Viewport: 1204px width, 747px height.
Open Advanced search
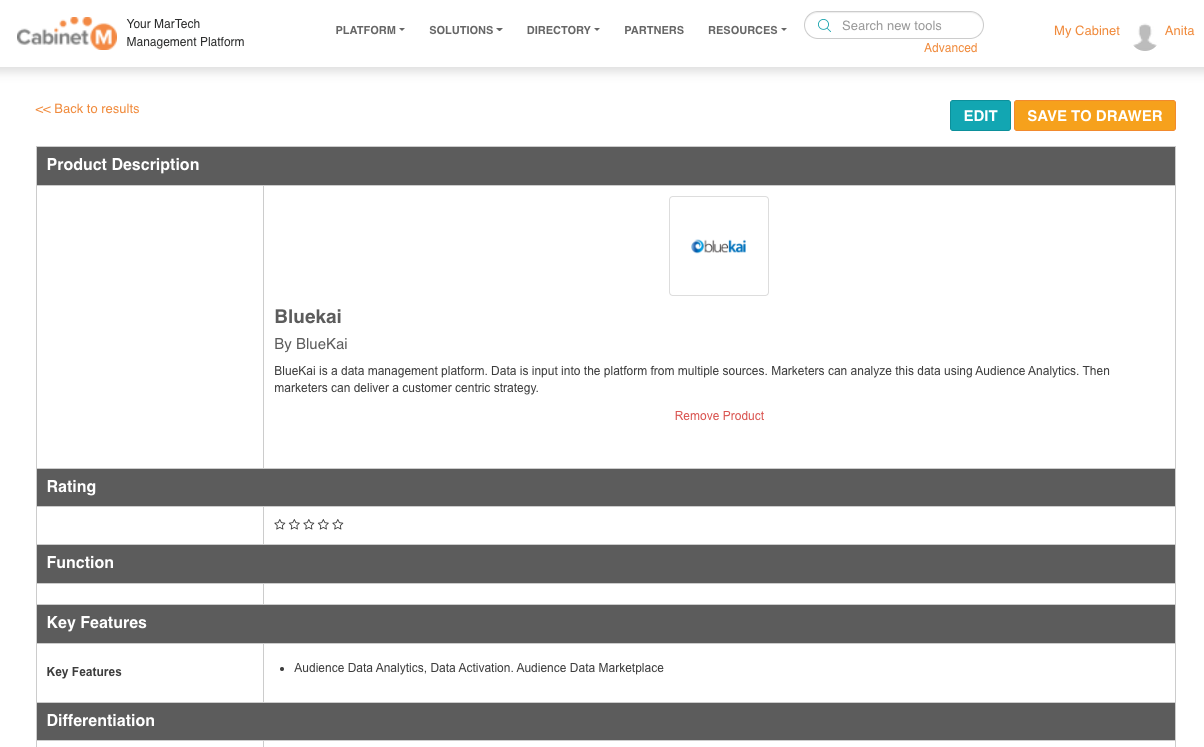point(951,48)
